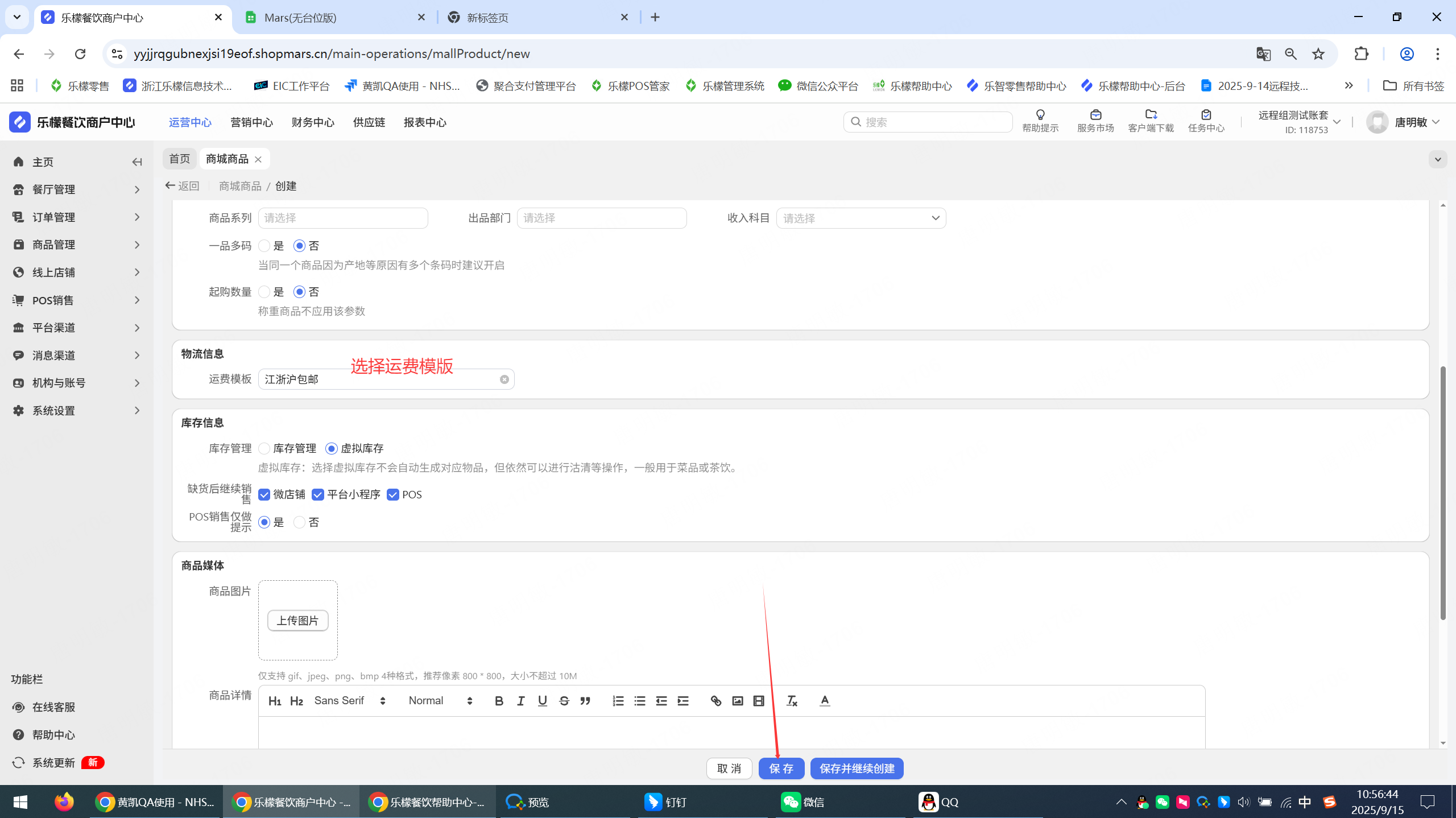Open the 服务市场 service market
Viewport: 1456px width, 818px height.
point(1095,121)
